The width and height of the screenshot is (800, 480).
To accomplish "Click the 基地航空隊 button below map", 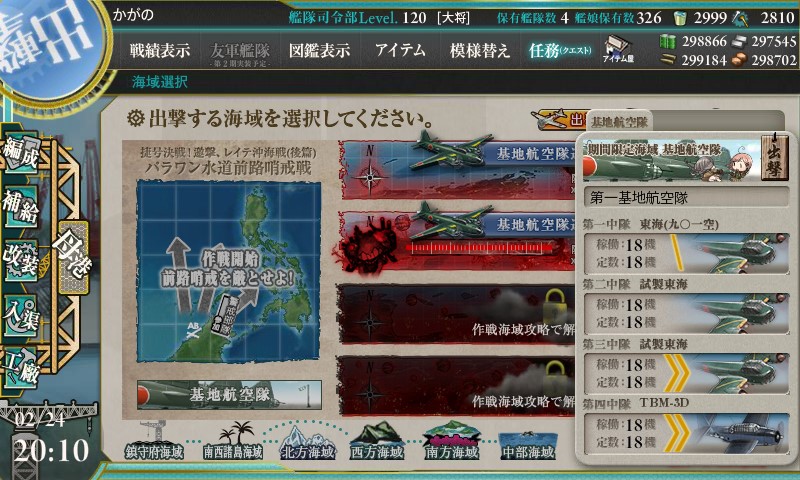I will point(229,394).
